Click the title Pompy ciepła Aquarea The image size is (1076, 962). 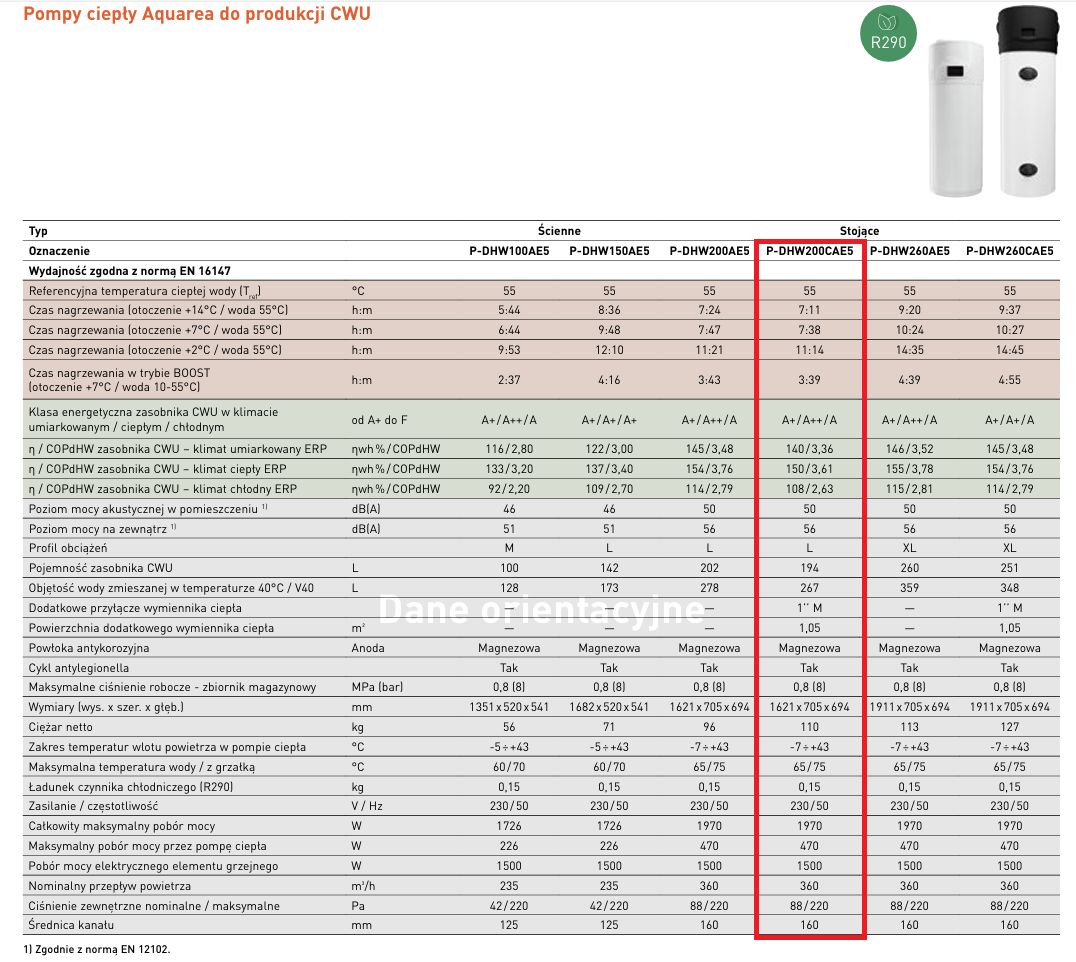[196, 15]
